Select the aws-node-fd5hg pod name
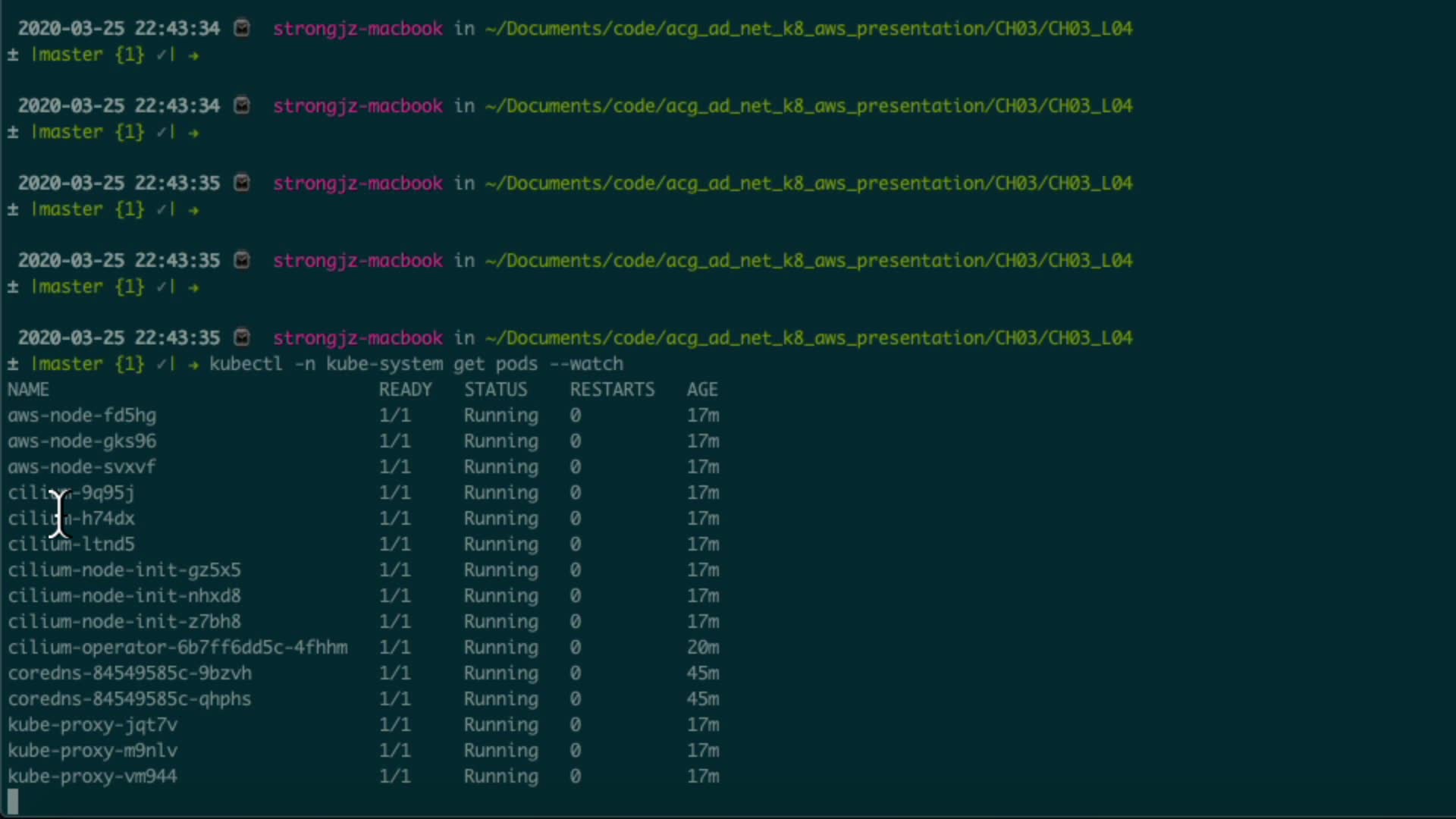 (x=82, y=416)
